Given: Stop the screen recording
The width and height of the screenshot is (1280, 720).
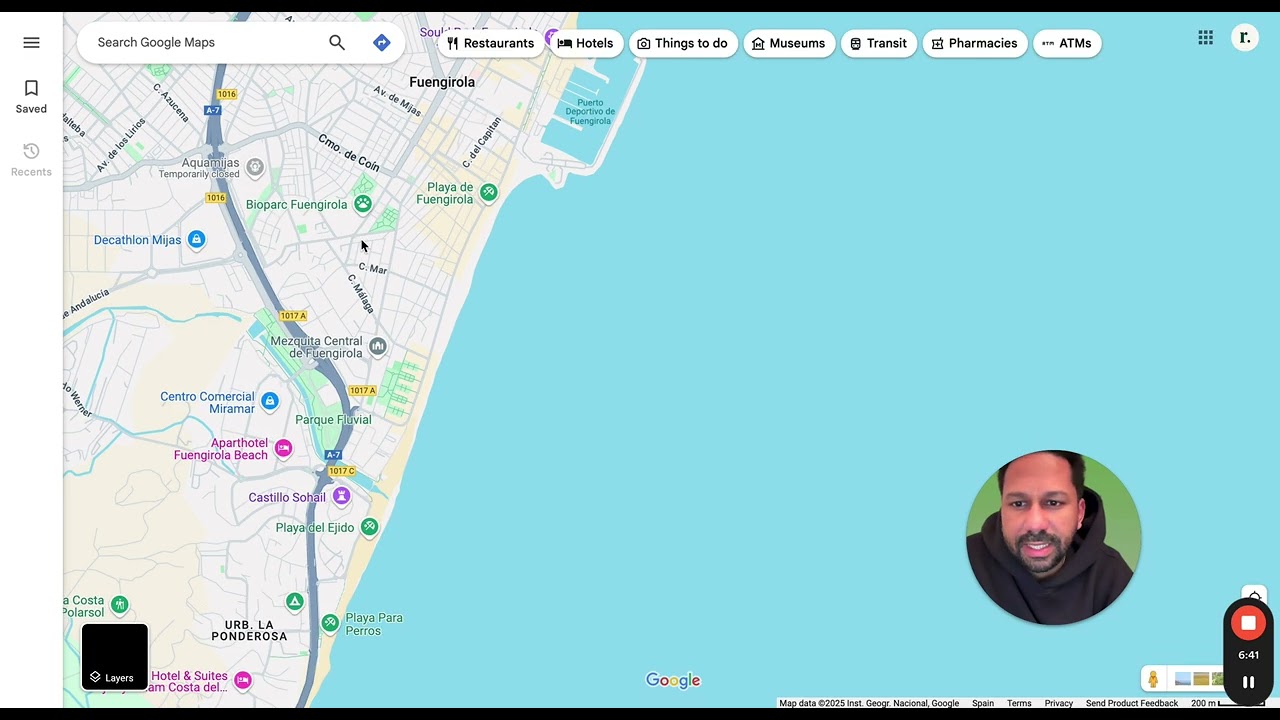Looking at the screenshot, I should (1248, 623).
